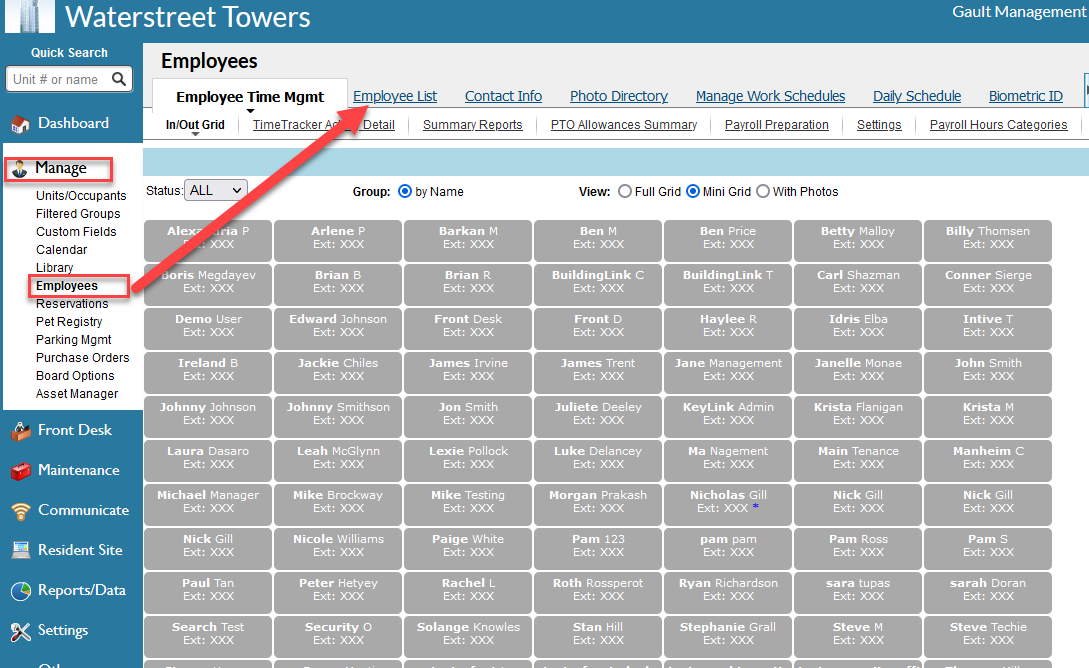
Task: Click the Dashboard house icon
Action: pos(20,124)
